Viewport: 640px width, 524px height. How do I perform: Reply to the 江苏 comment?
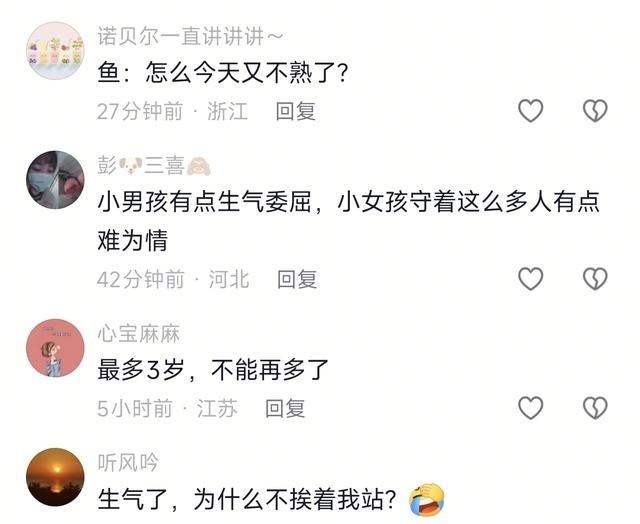pos(285,408)
